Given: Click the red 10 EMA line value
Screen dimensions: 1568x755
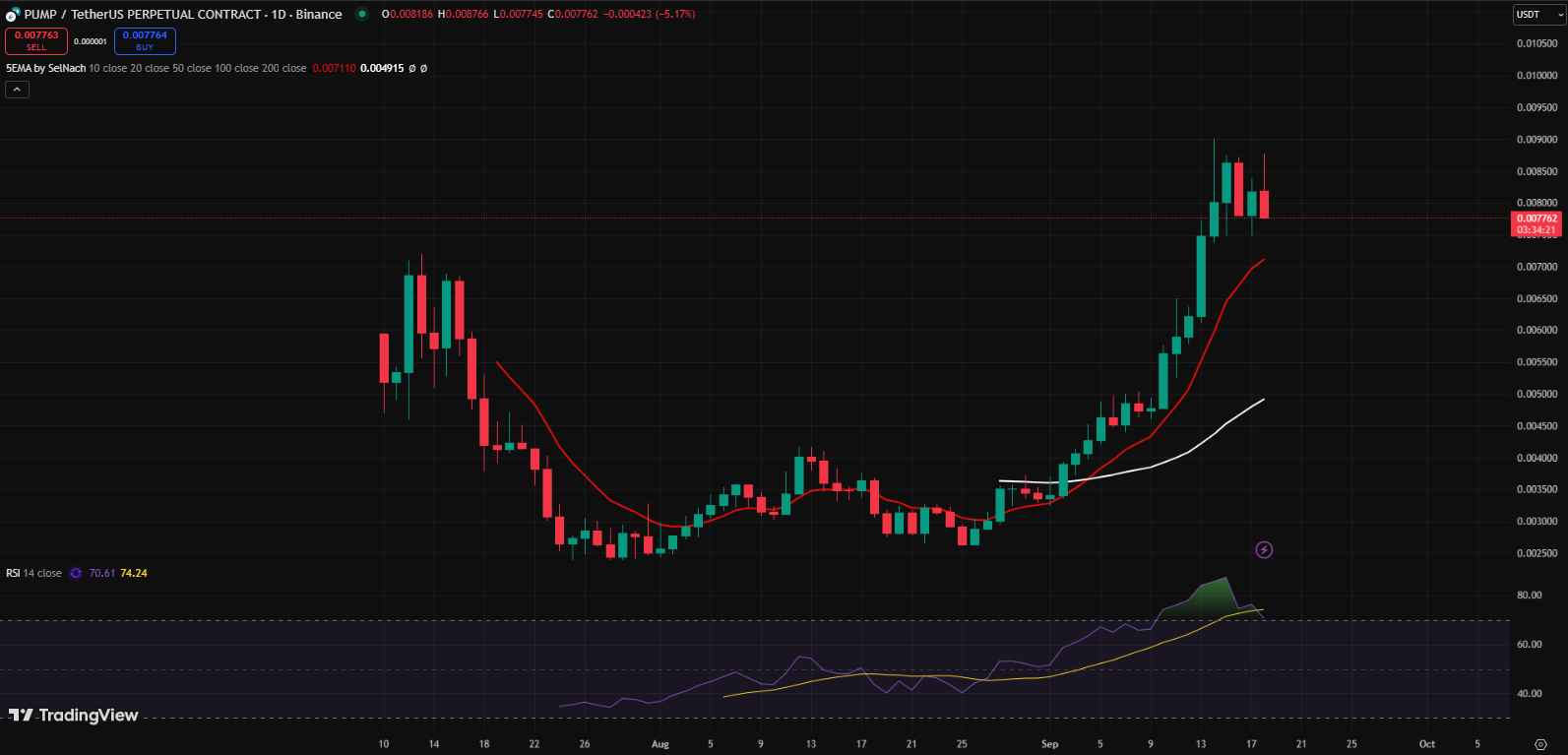Looking at the screenshot, I should point(334,69).
